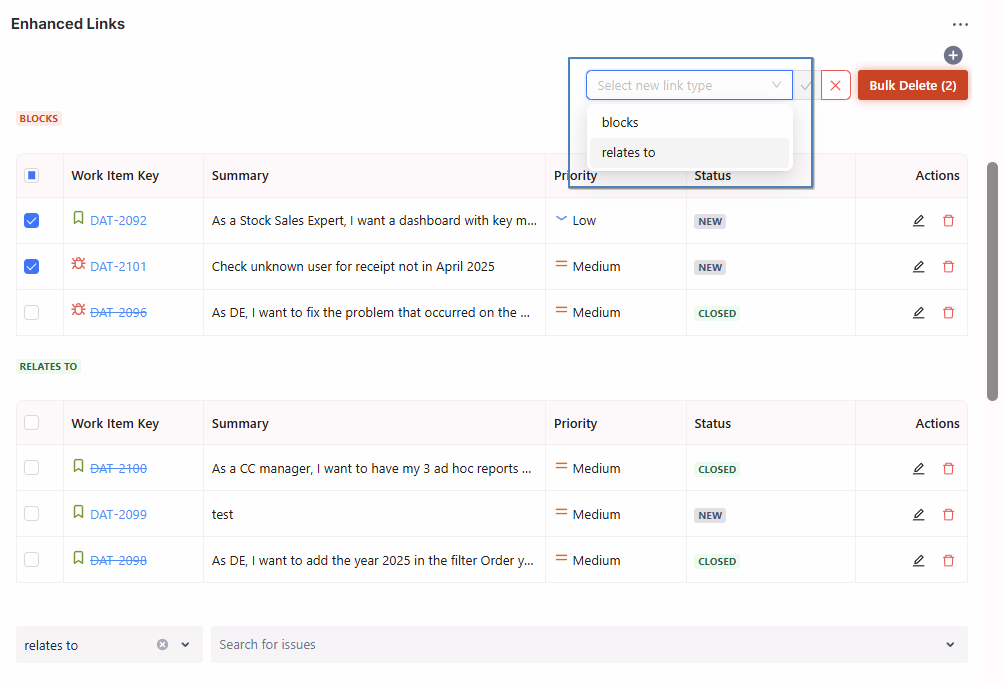The image size is (1006, 683).
Task: Cancel link type change with red X
Action: 835,86
